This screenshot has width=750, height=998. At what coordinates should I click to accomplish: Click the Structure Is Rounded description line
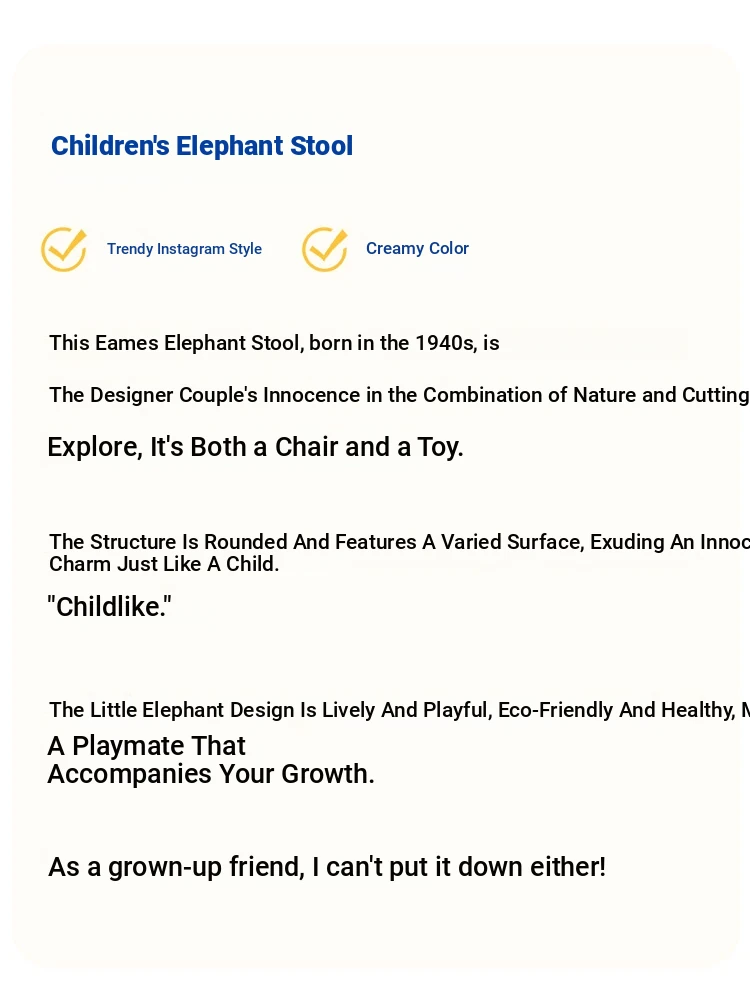pyautogui.click(x=399, y=542)
